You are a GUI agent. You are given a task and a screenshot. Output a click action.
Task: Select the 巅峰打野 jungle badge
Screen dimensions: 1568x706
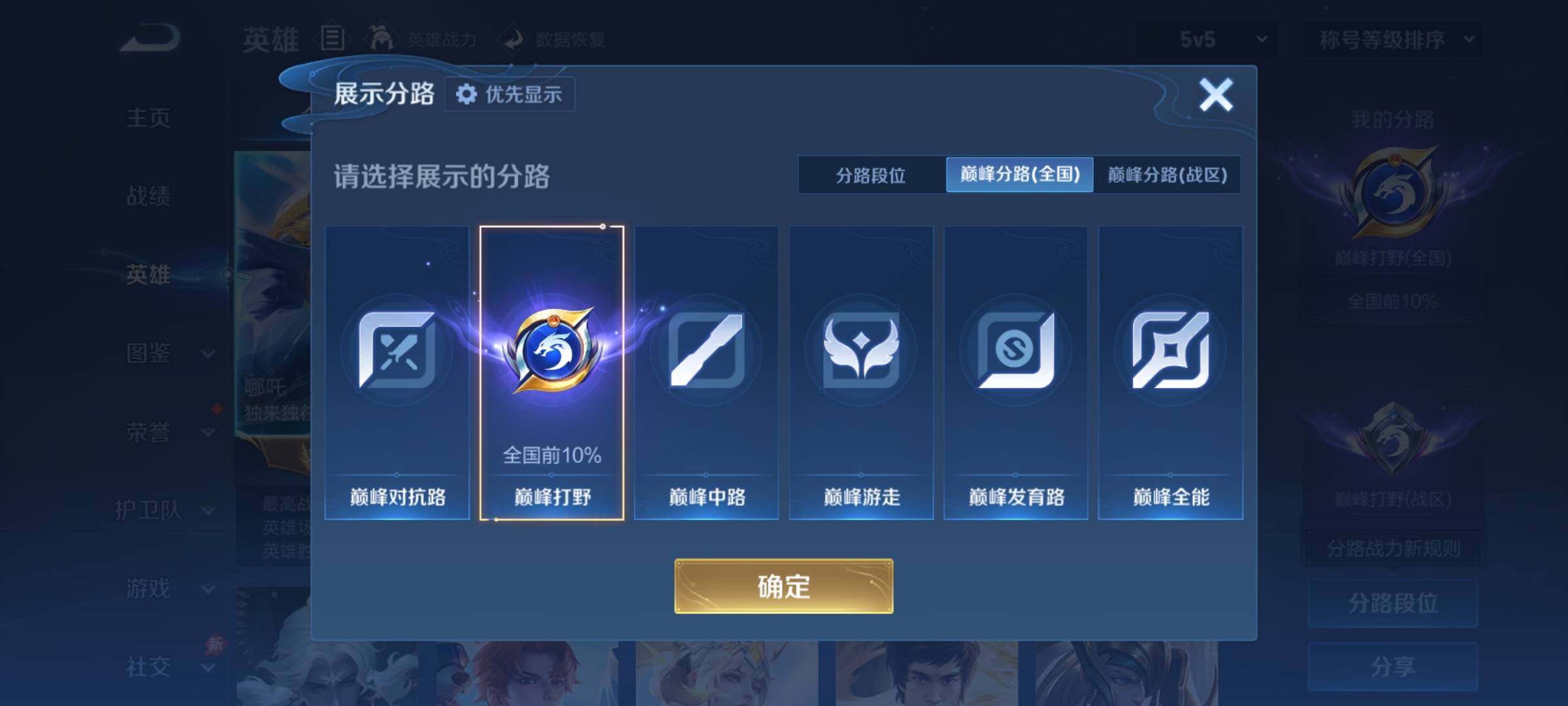(x=552, y=351)
